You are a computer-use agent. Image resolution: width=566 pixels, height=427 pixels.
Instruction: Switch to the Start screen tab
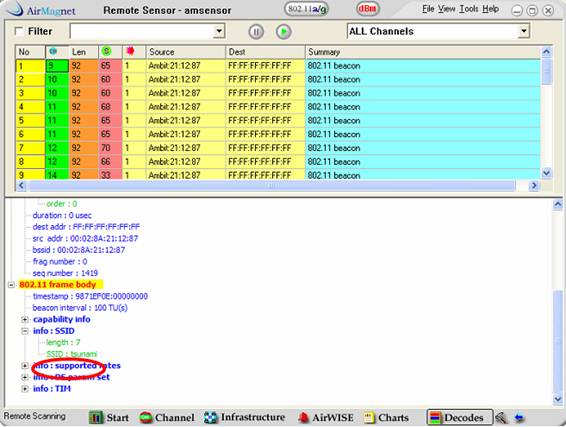(109, 418)
